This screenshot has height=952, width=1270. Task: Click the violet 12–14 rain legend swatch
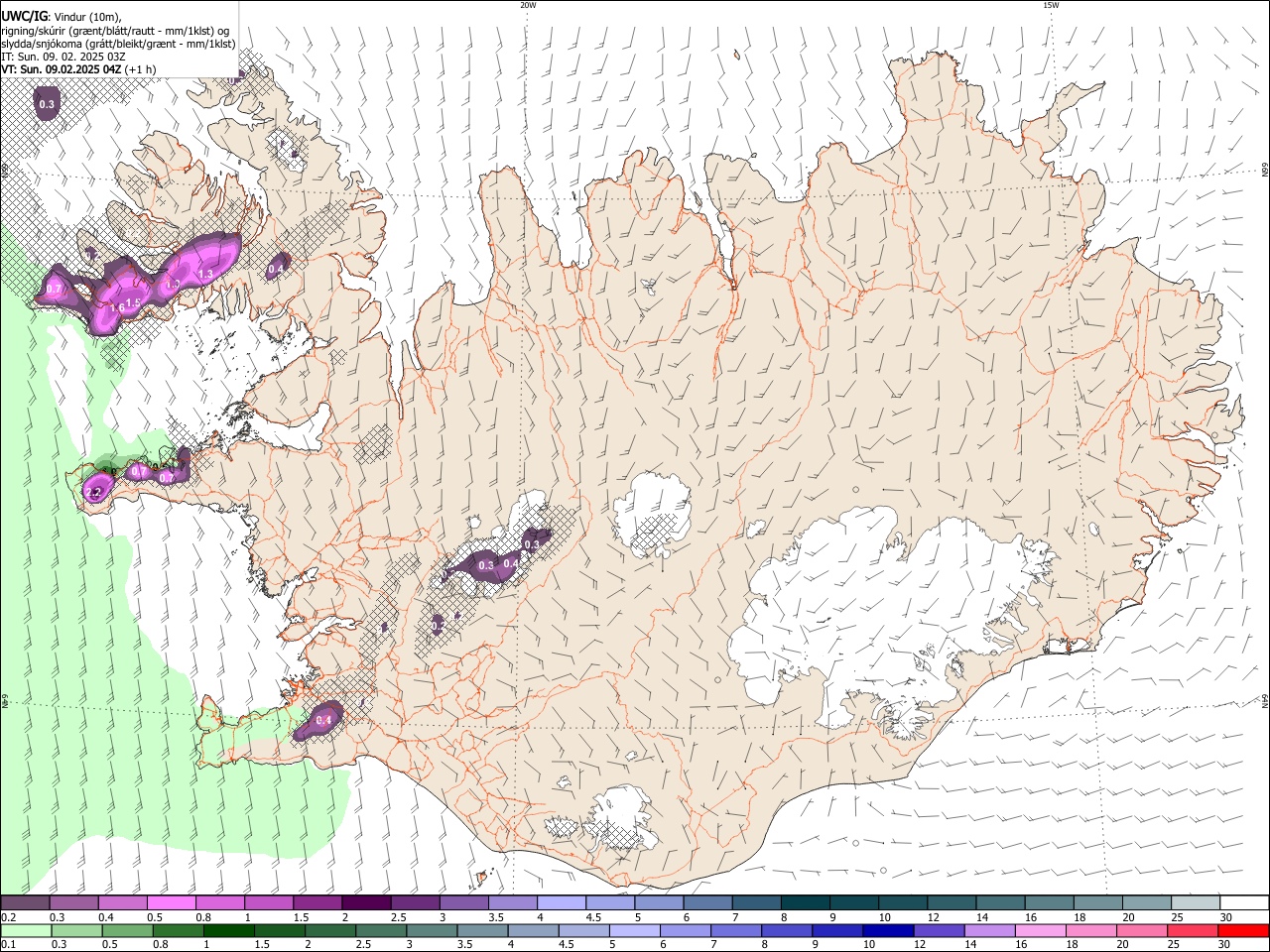(x=939, y=931)
